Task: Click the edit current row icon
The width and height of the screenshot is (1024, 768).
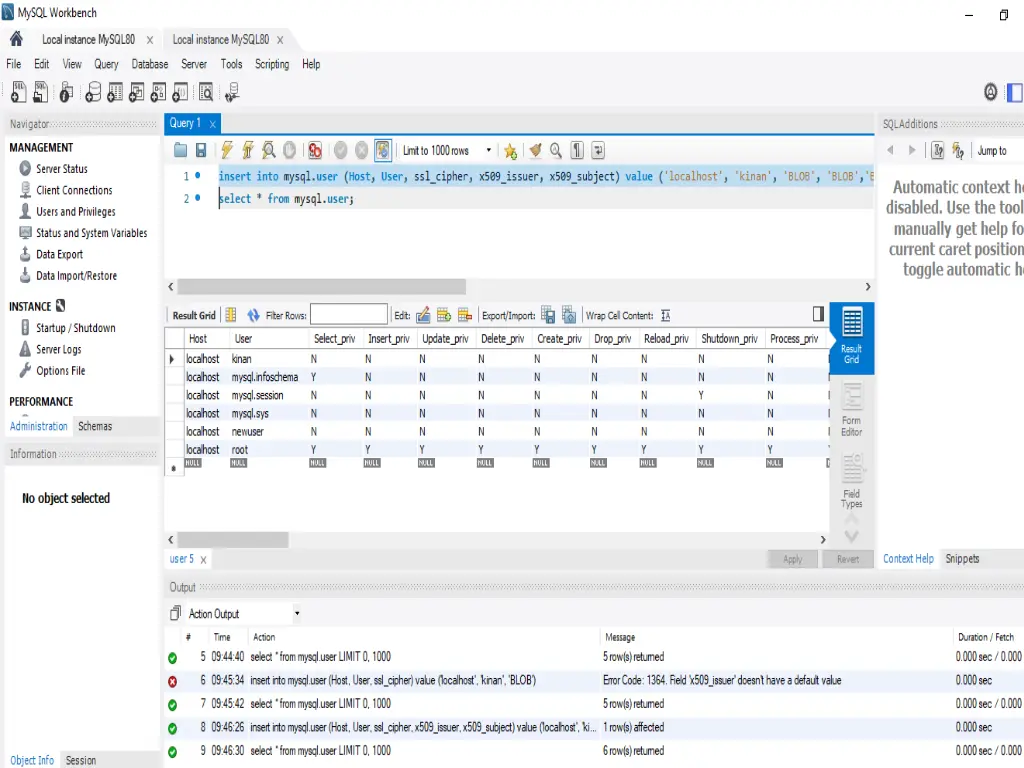Action: (423, 315)
